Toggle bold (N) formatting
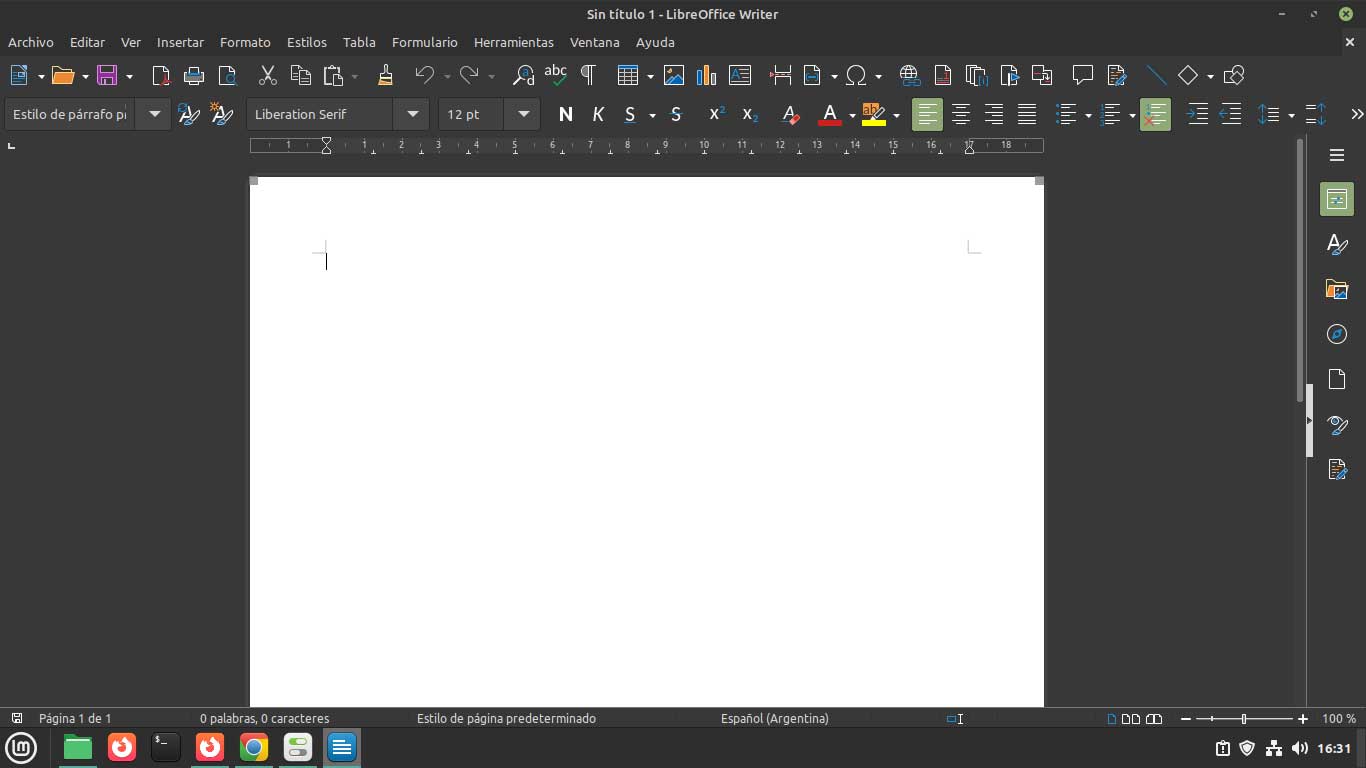Image resolution: width=1366 pixels, height=768 pixels. tap(566, 114)
